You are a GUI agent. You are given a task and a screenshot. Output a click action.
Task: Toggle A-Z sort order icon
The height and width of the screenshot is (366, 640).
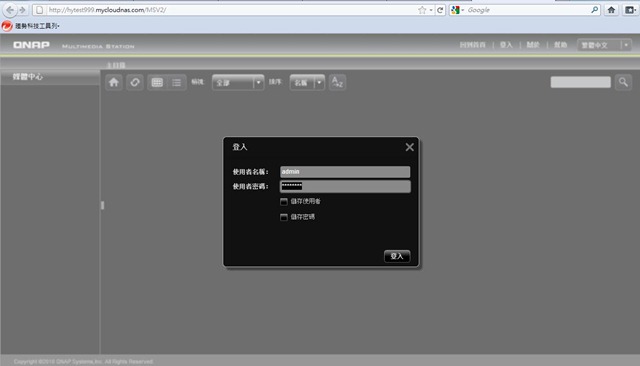coord(337,82)
